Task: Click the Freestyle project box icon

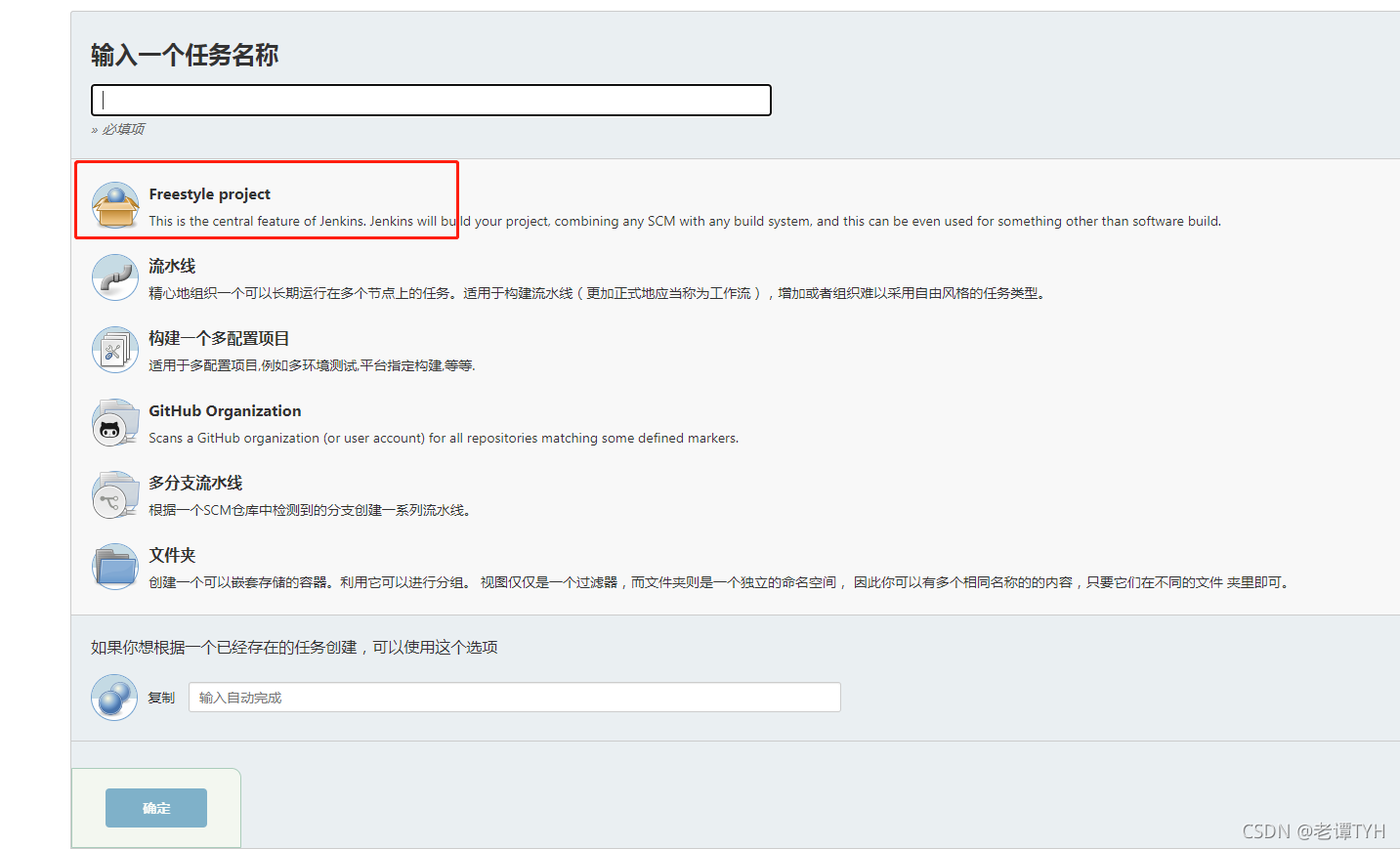Action: tap(115, 205)
